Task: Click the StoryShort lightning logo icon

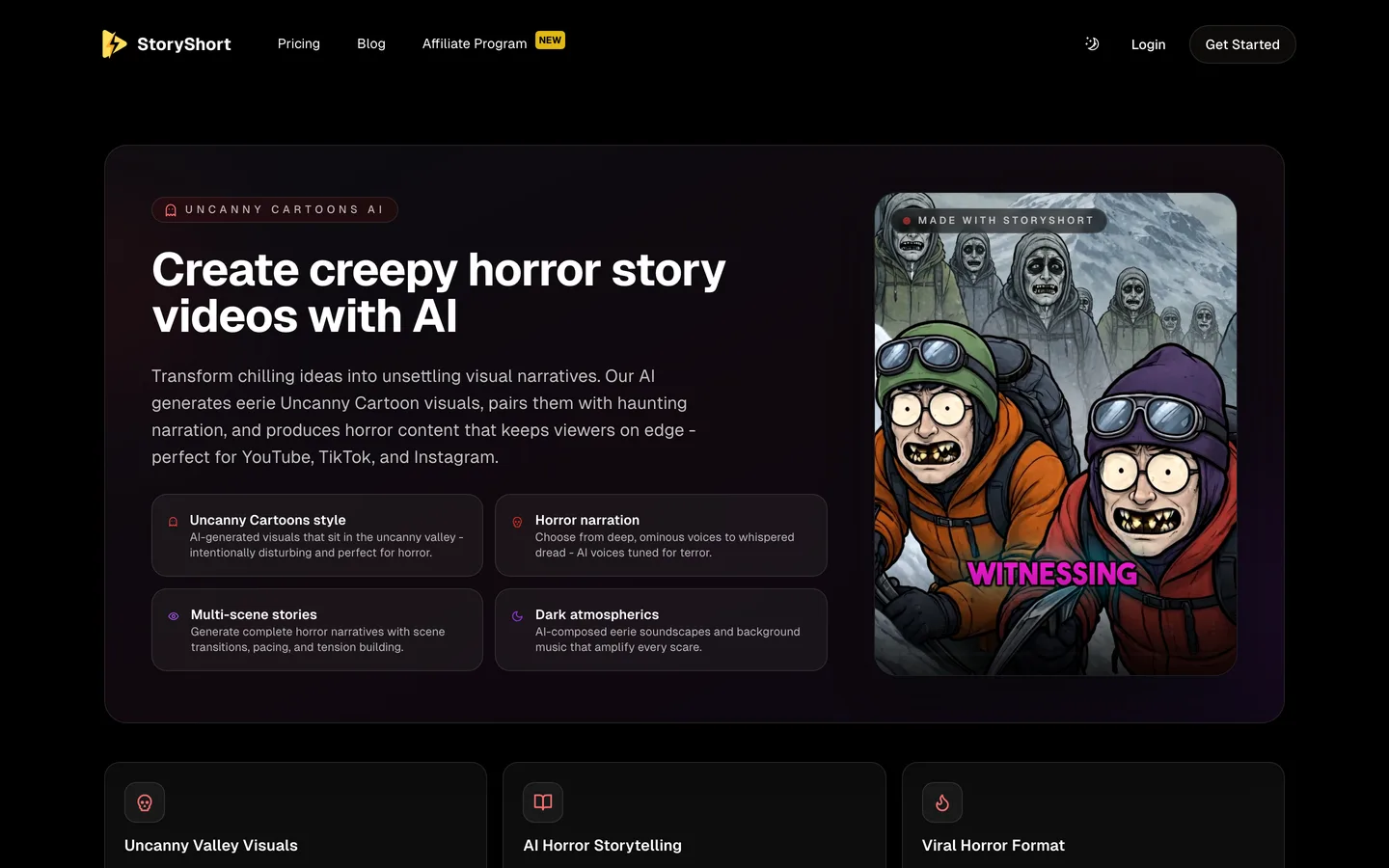Action: (x=114, y=43)
